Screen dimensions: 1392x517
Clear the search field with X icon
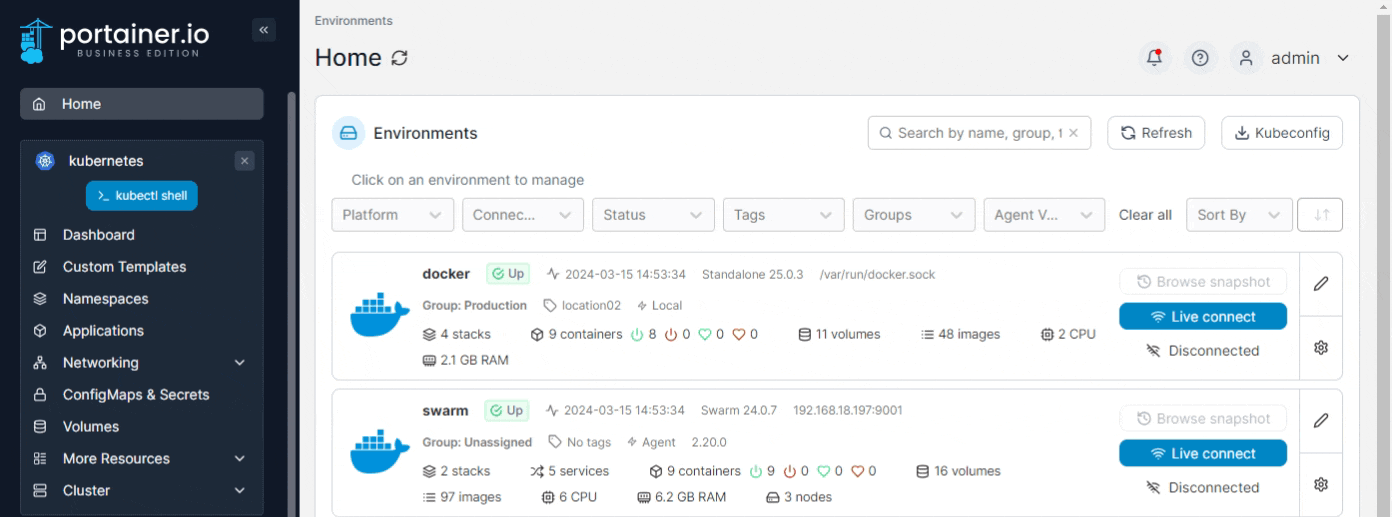(x=1074, y=133)
